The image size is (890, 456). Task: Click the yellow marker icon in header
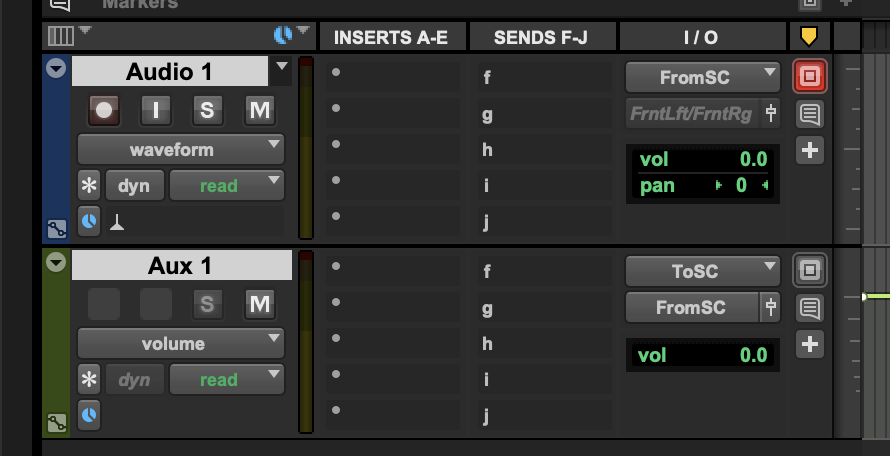coord(809,37)
